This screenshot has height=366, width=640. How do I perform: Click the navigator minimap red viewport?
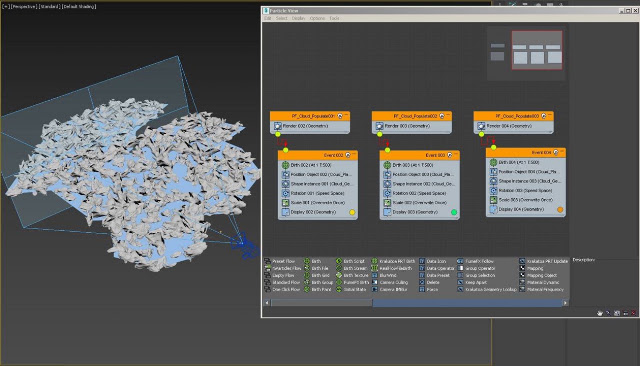coord(537,50)
